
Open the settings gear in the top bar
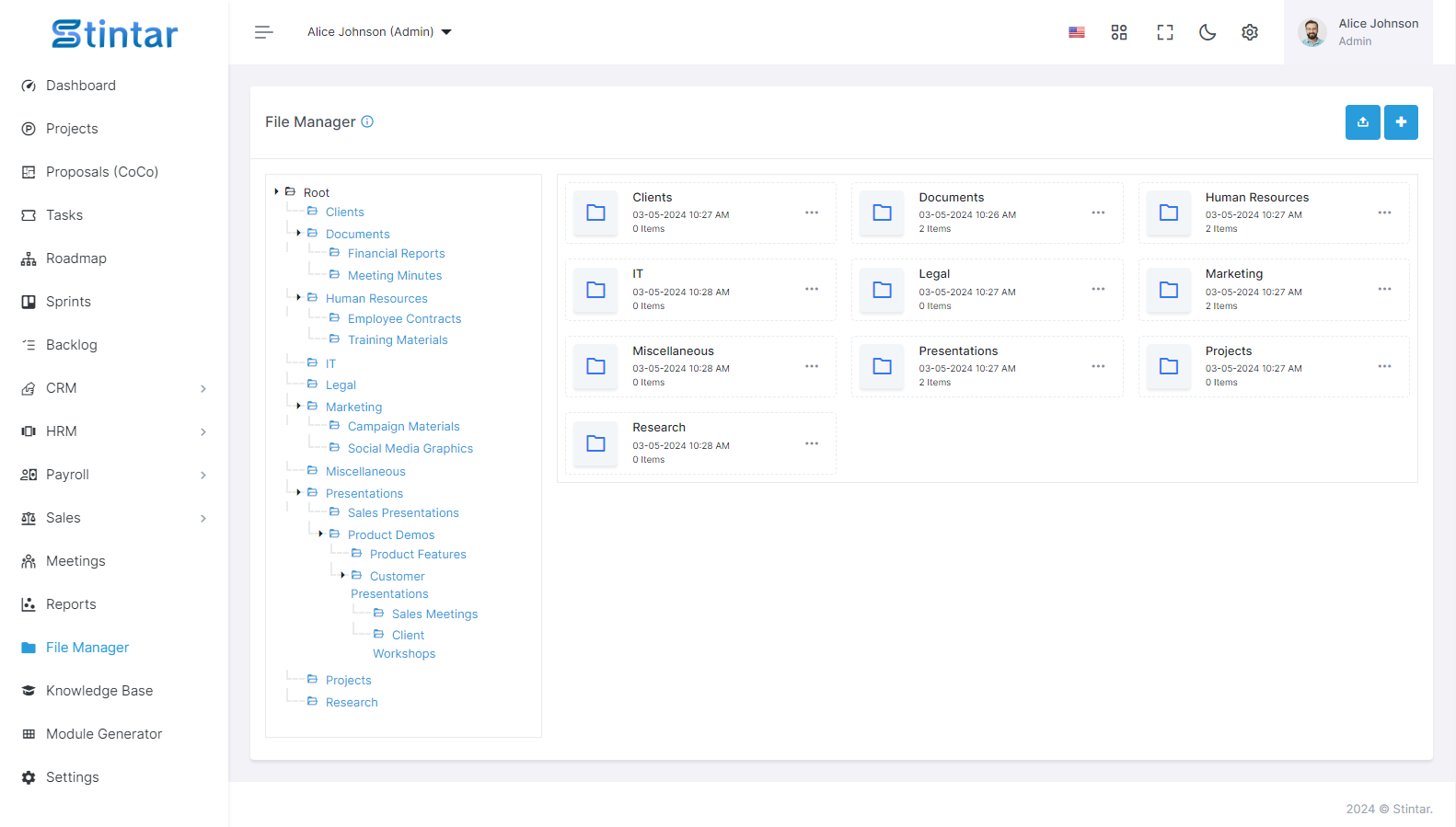click(x=1250, y=32)
